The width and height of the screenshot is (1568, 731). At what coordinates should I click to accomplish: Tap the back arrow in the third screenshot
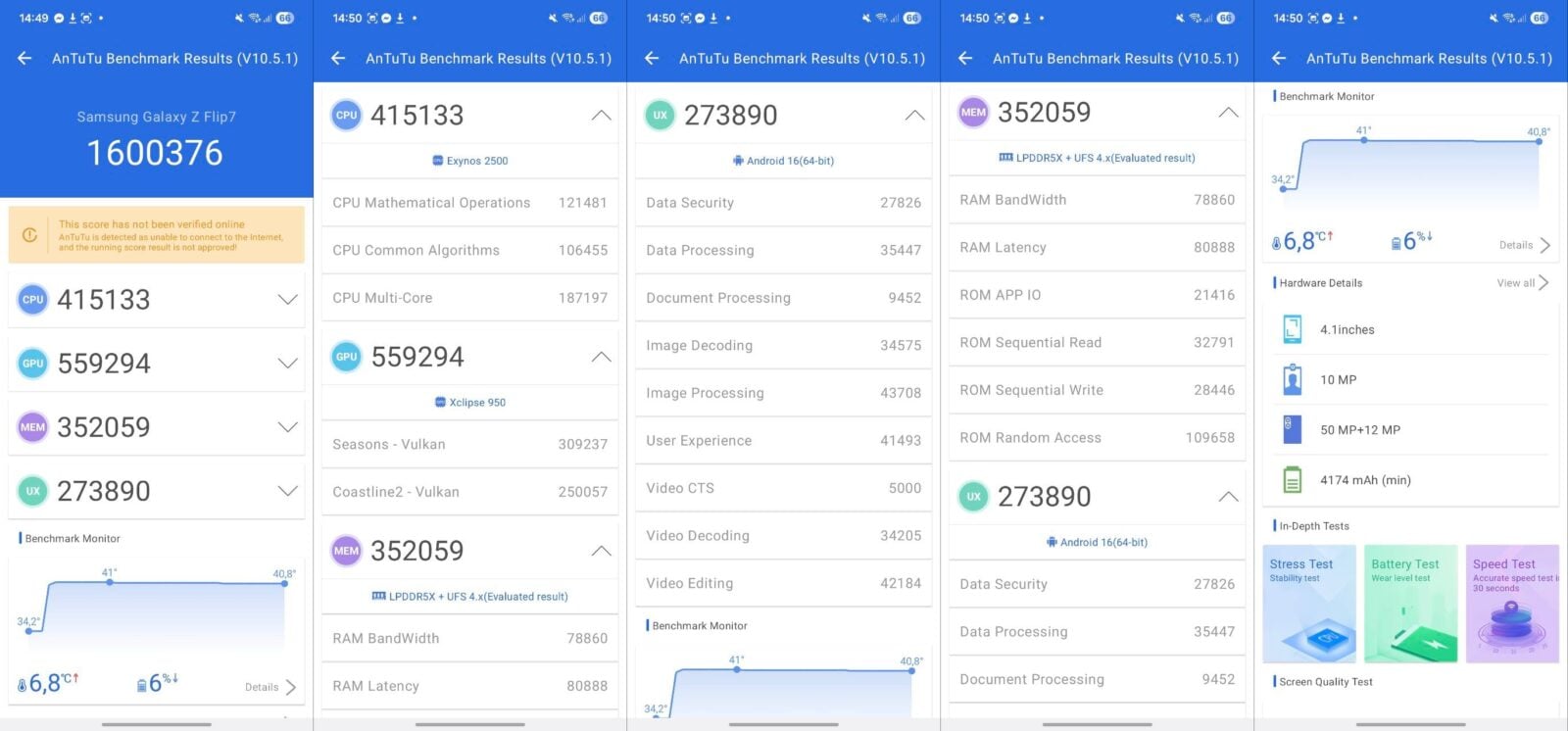652,59
